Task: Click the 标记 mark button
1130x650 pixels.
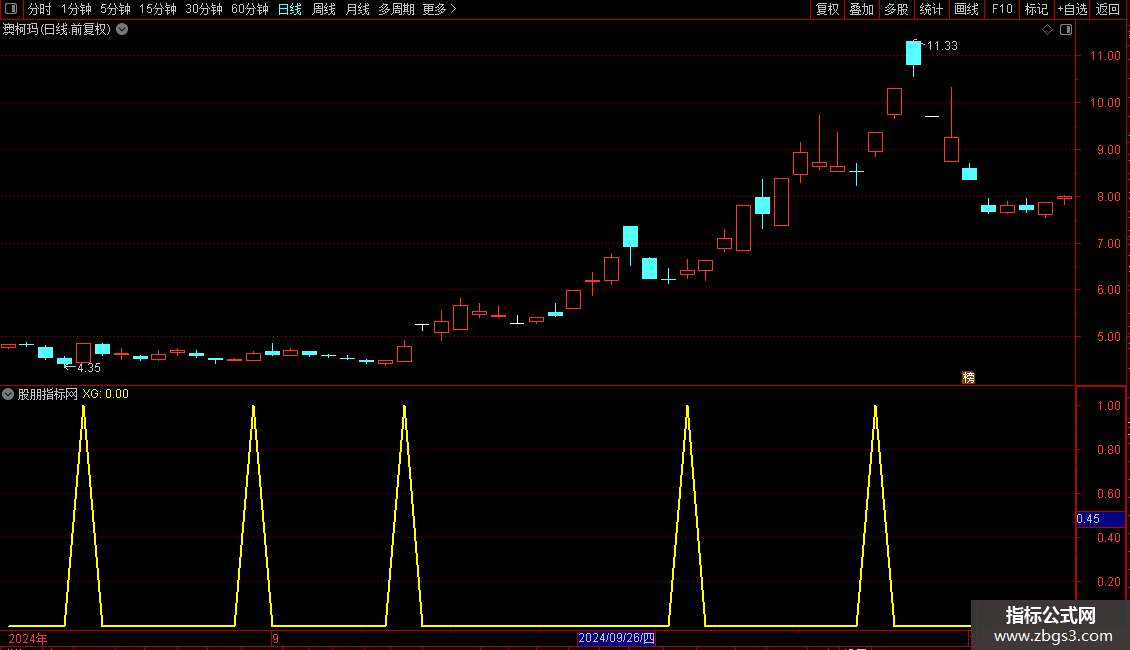Action: pos(1036,9)
